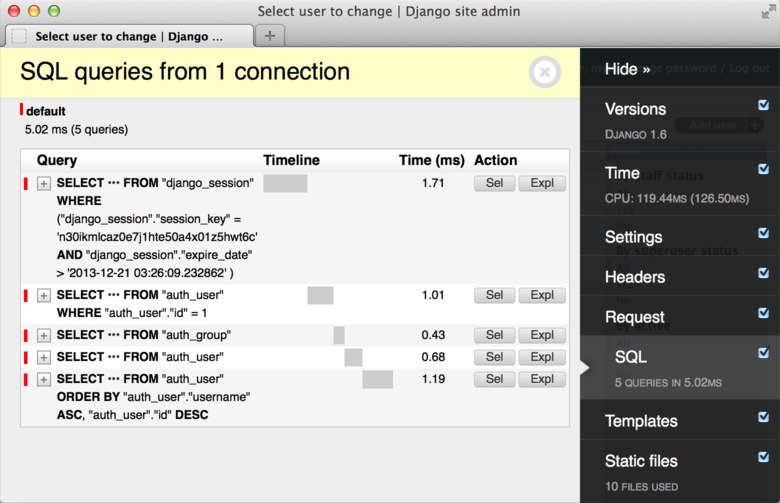Click Sel for the 1.01 ms query
Image resolution: width=780 pixels, height=503 pixels.
pyautogui.click(x=494, y=295)
